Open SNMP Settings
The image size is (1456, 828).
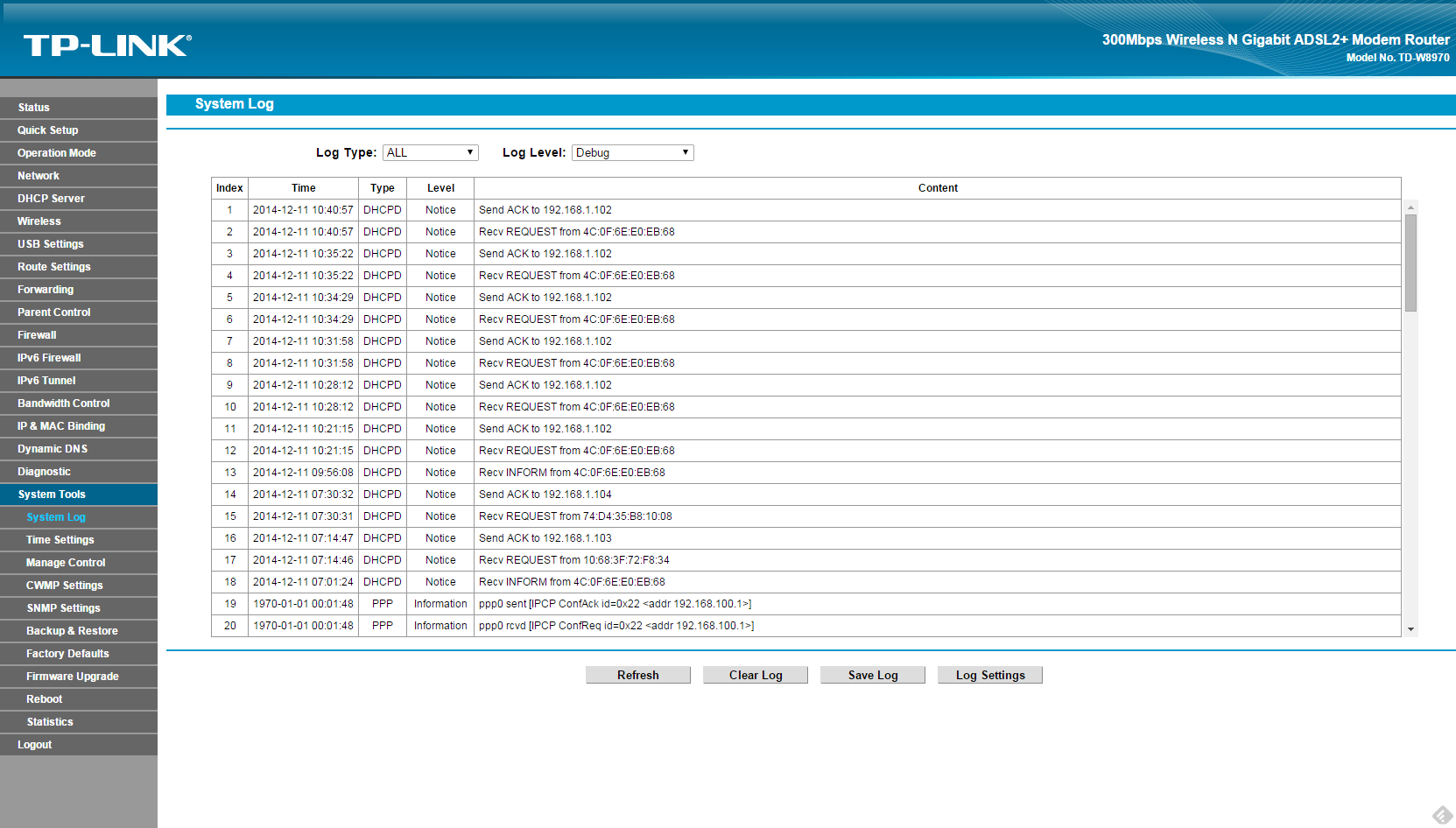click(x=79, y=608)
